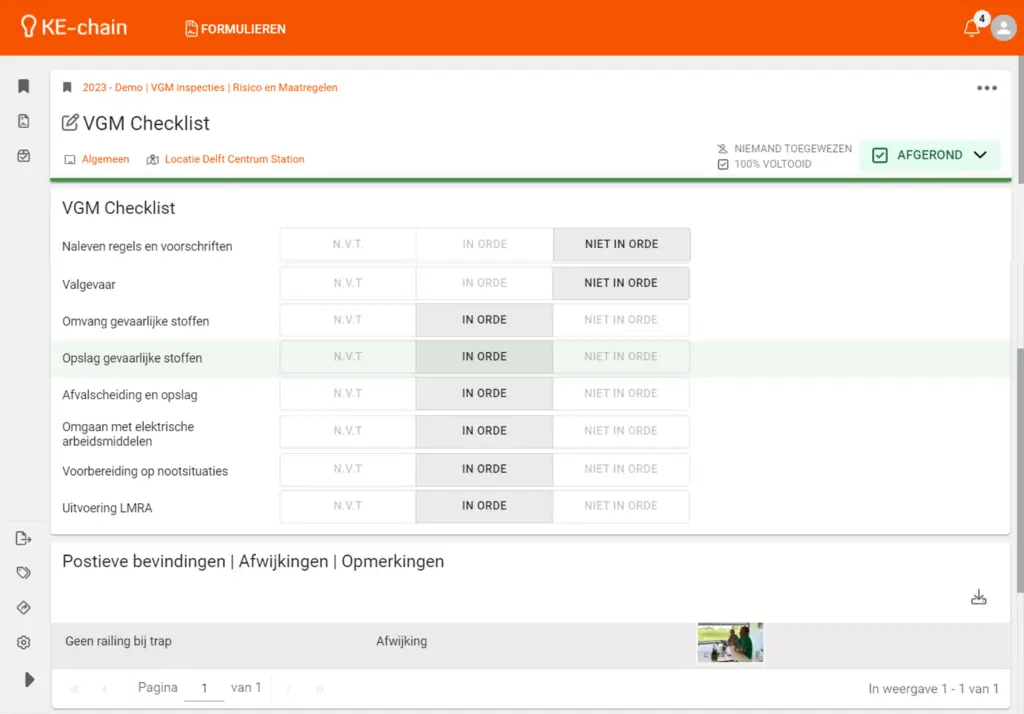The height and width of the screenshot is (714, 1024).
Task: Select N.V.T for Uitvoering LMRA
Action: pyautogui.click(x=347, y=506)
